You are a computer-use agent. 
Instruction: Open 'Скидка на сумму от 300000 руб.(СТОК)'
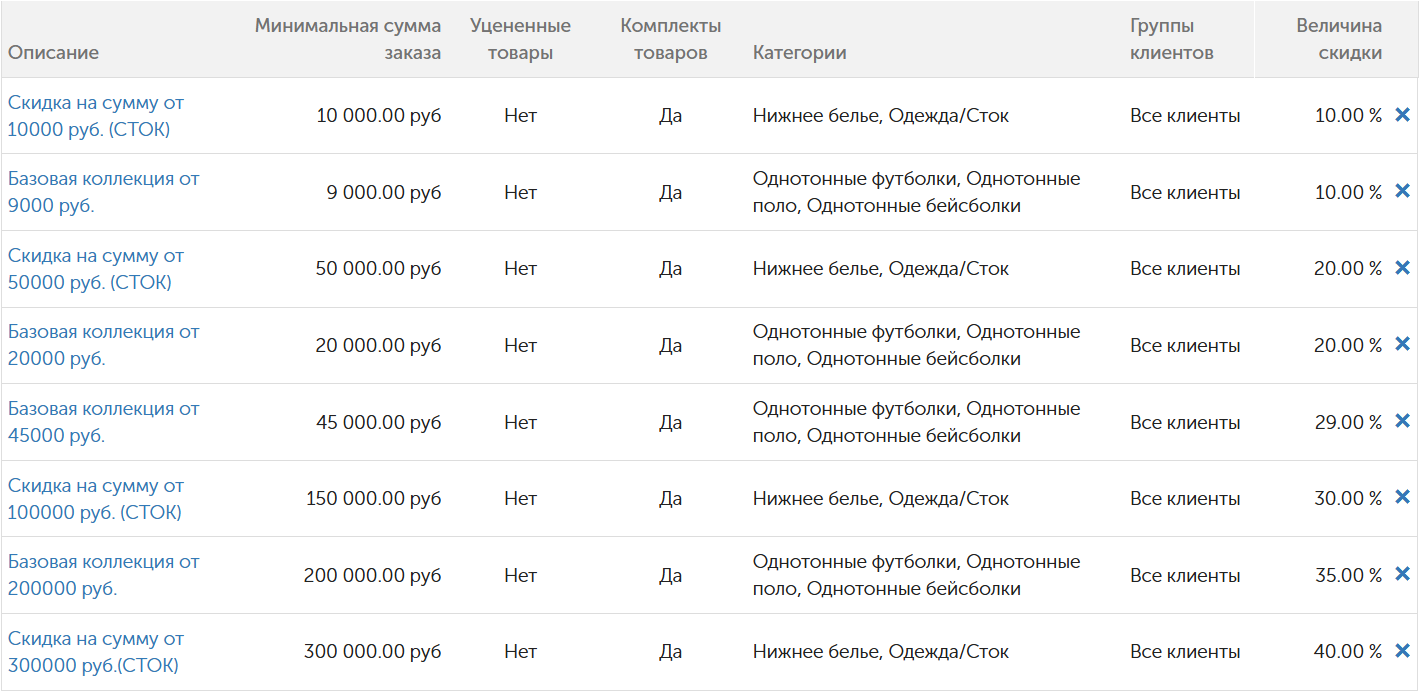pos(96,652)
